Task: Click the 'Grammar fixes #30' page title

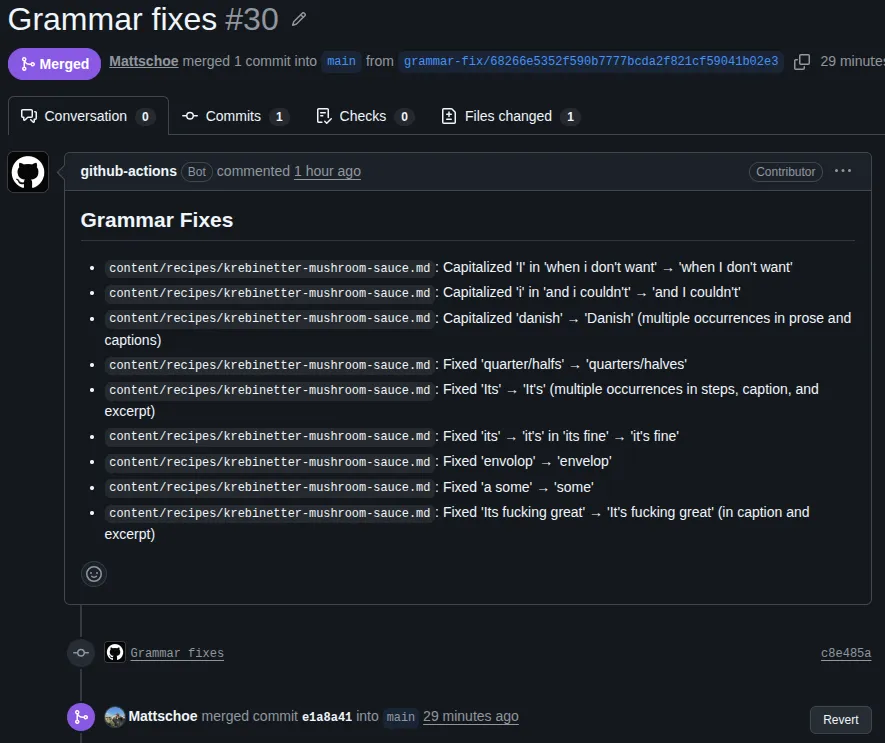Action: click(143, 20)
